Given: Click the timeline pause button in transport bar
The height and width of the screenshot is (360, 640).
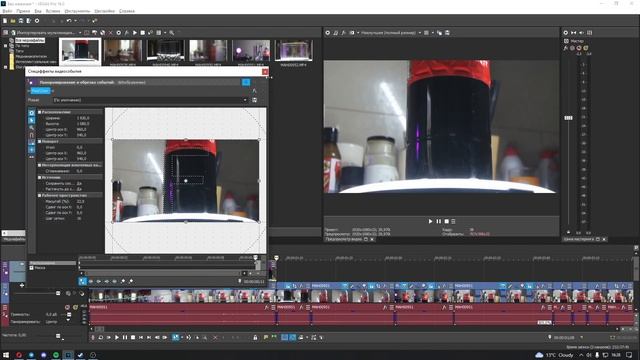Looking at the screenshot, I should [x=125, y=338].
